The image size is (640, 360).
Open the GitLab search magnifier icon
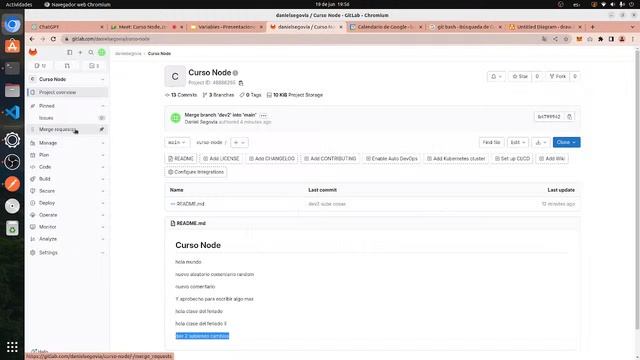pyautogui.click(x=91, y=52)
